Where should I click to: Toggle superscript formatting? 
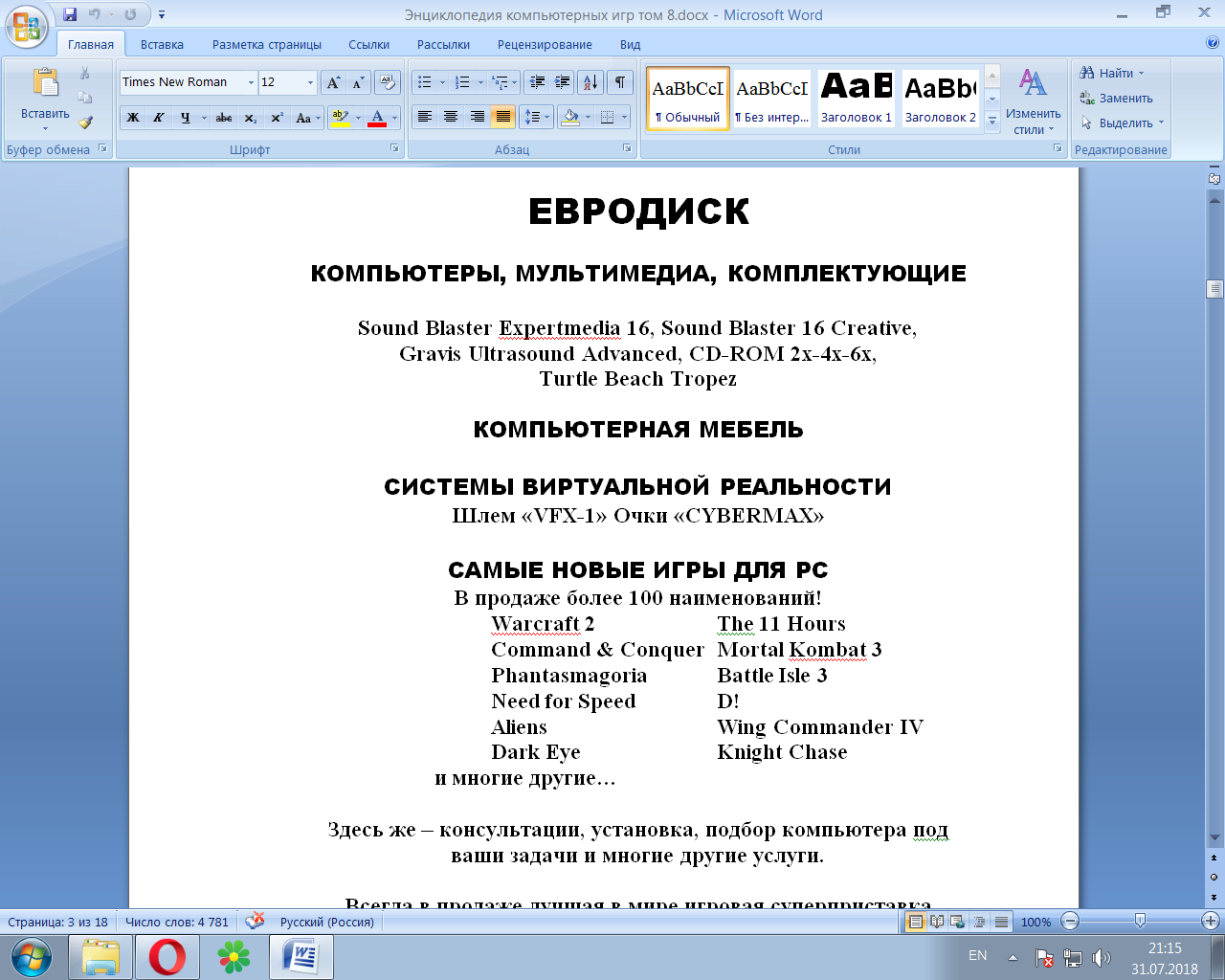277,118
